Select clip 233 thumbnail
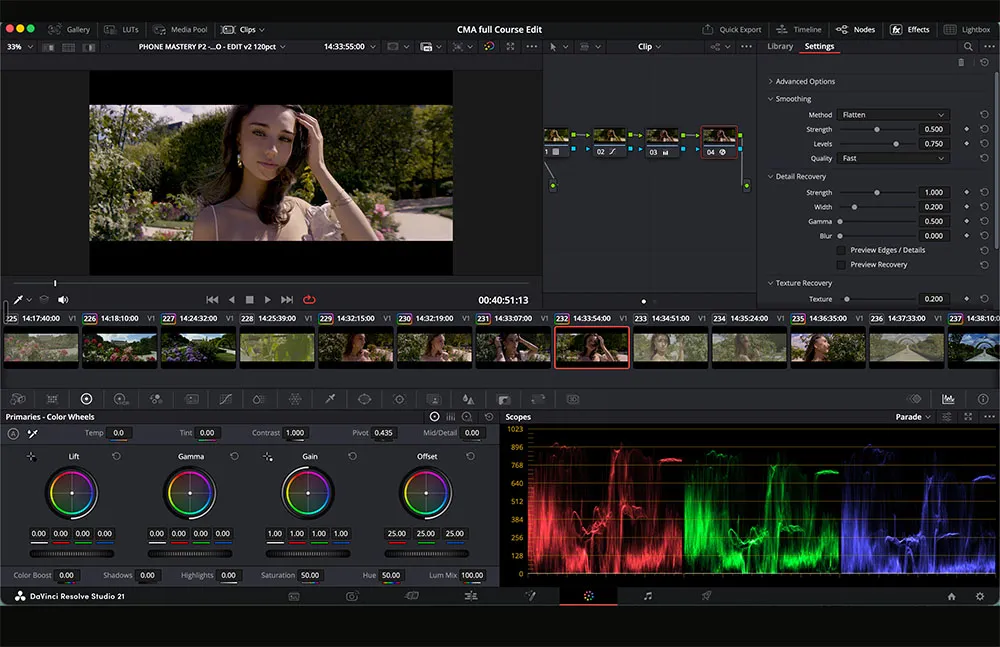This screenshot has width=1000, height=647. point(670,348)
